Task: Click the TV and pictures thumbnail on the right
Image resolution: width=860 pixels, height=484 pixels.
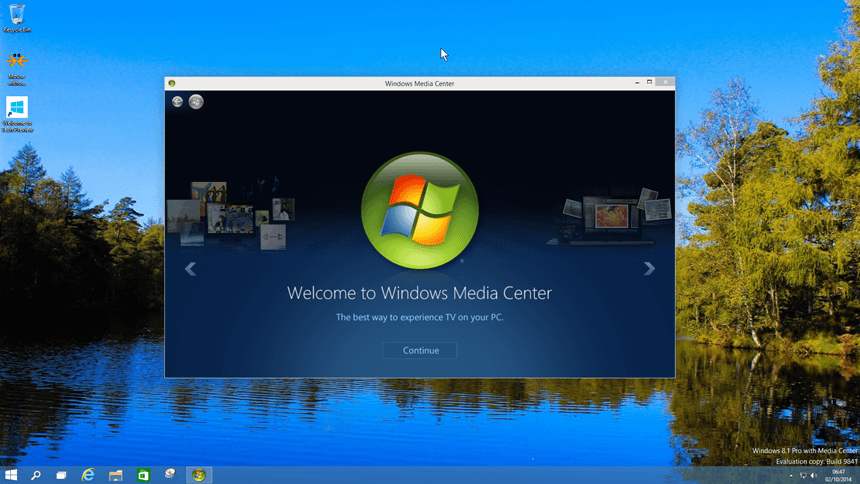Action: 609,217
